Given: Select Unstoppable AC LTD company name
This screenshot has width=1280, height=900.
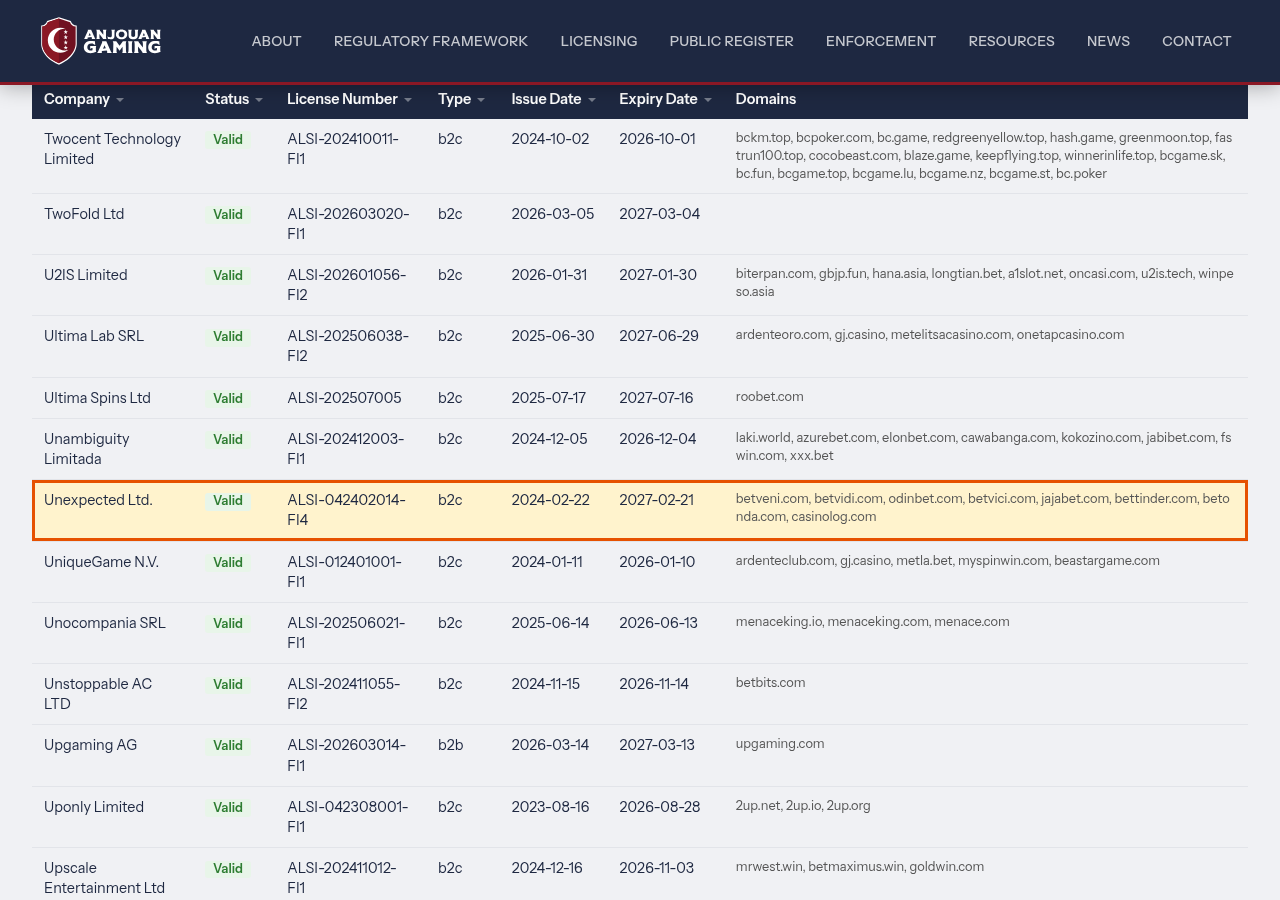Looking at the screenshot, I should tap(98, 694).
